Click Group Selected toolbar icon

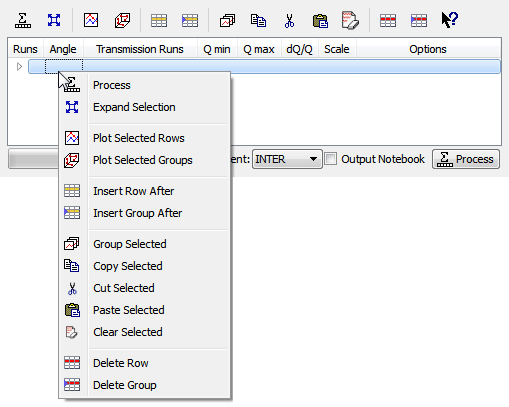(227, 20)
